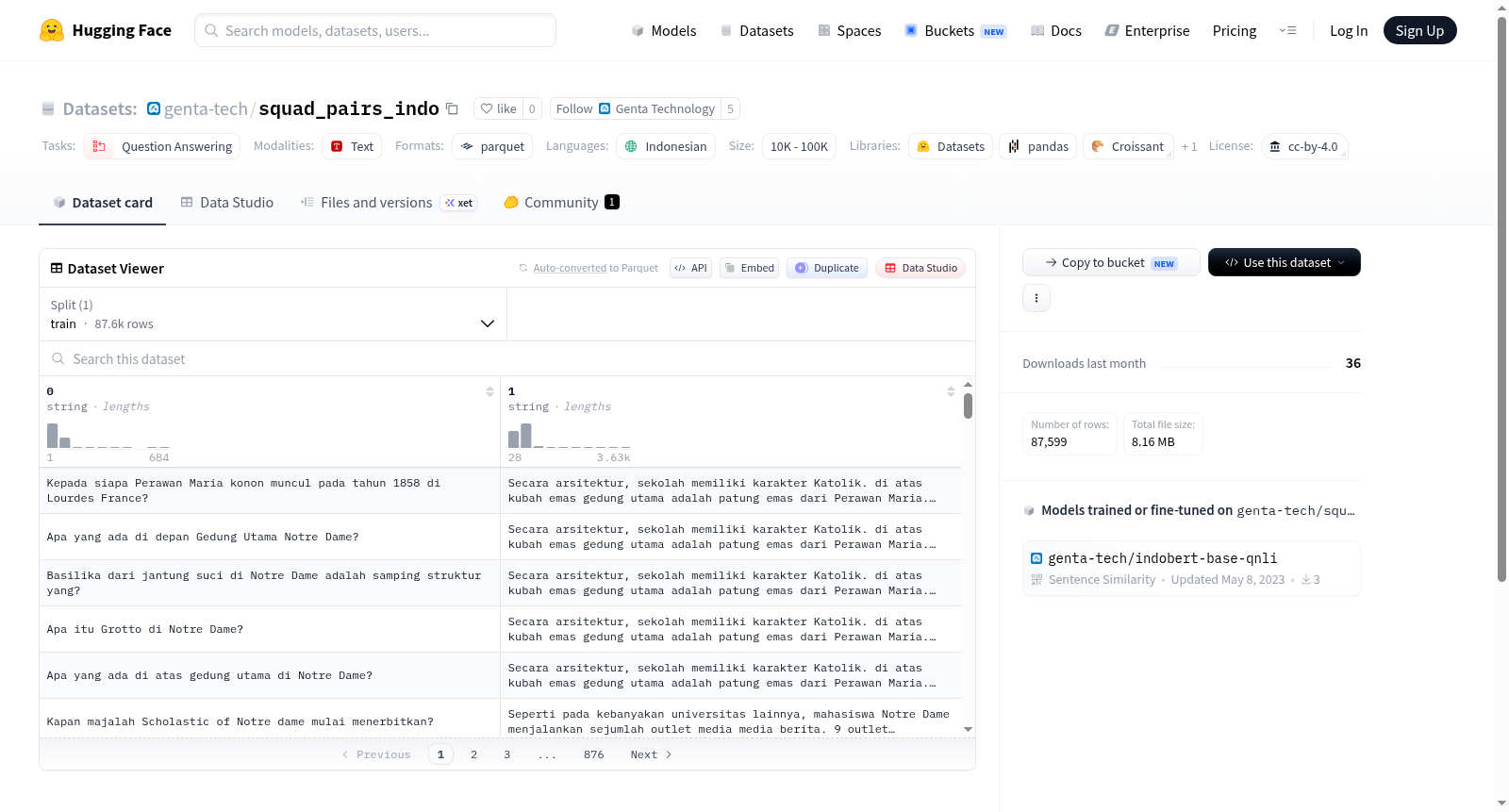The height and width of the screenshot is (812, 1509).
Task: Open Buckets in top navigation
Action: coord(955,30)
